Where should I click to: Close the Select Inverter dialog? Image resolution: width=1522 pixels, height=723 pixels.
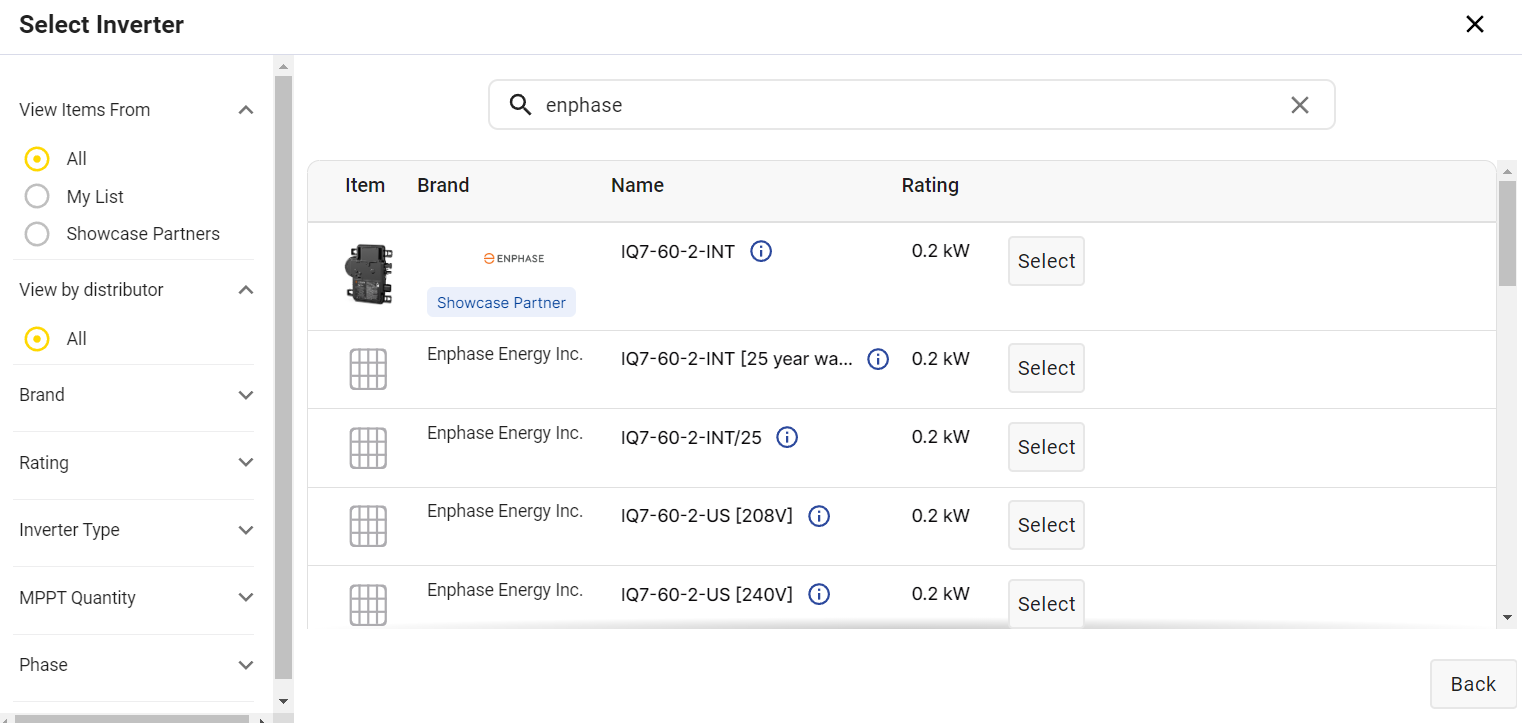click(1475, 24)
